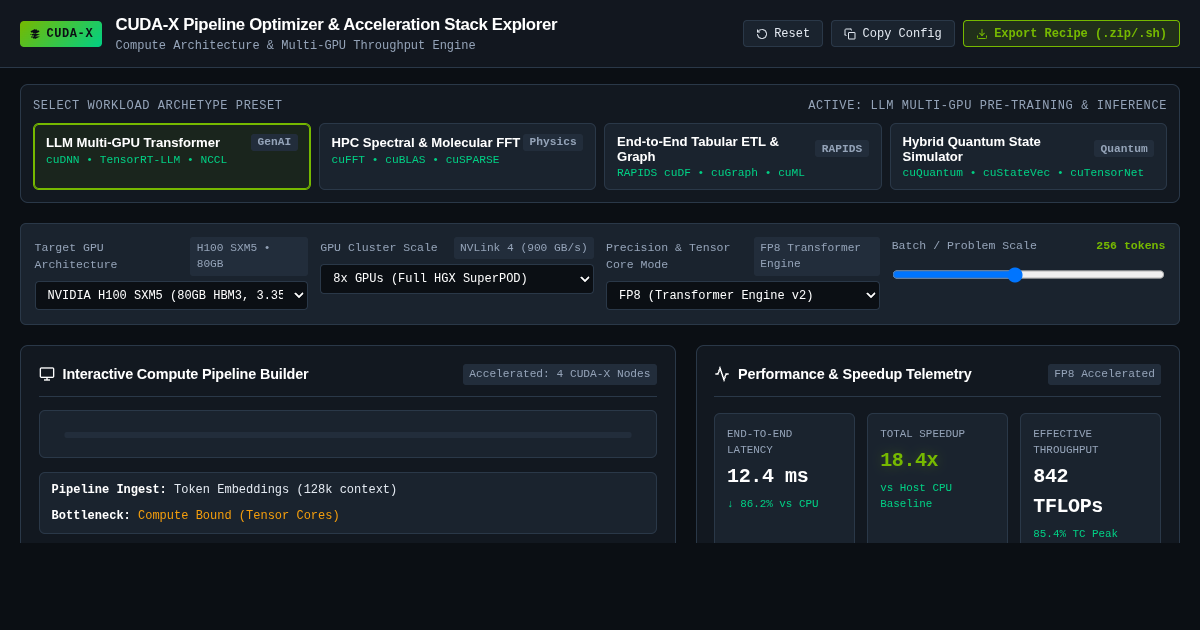
Task: Open the Precision & Tensor Core Mode dropdown
Action: point(743,295)
